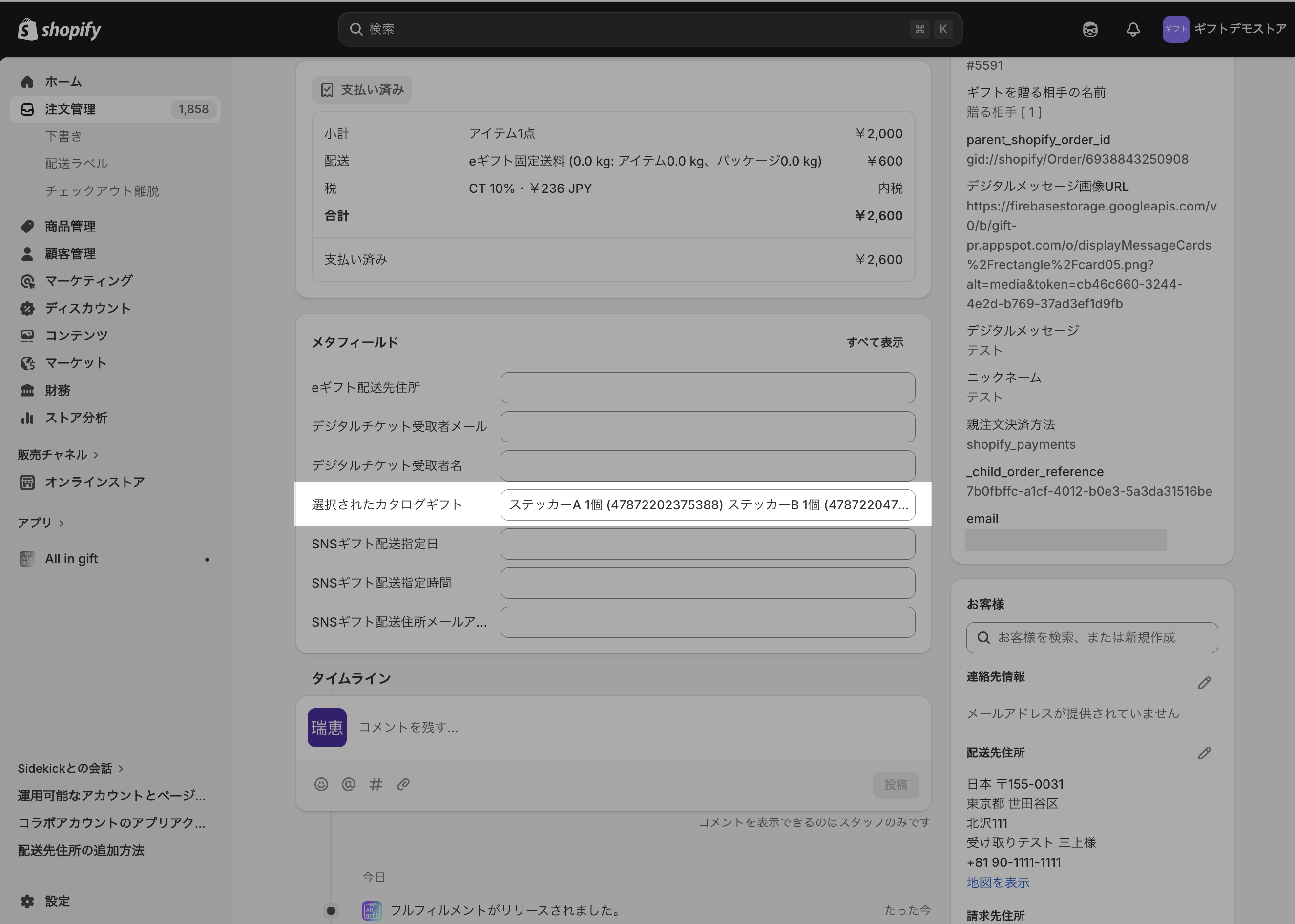The image size is (1295, 924).
Task: Edit shipping address pencil icon
Action: point(1204,753)
